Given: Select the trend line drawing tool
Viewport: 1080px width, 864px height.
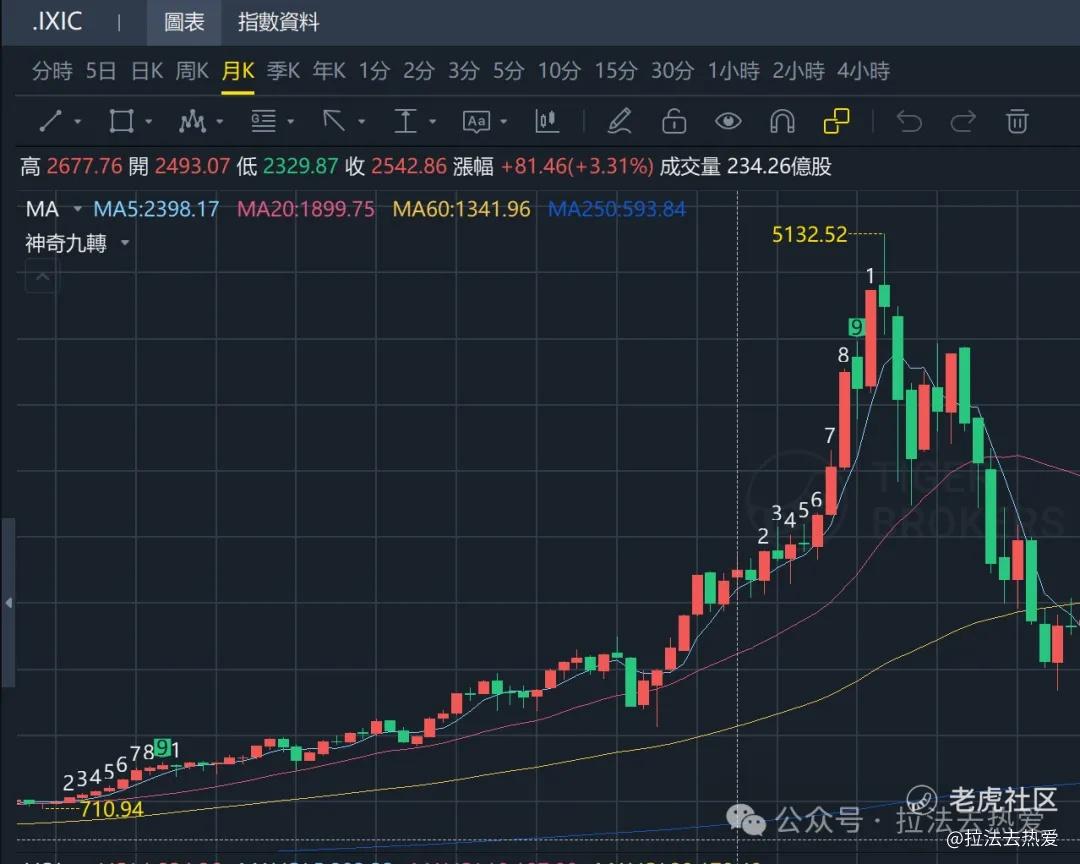Looking at the screenshot, I should (51, 121).
